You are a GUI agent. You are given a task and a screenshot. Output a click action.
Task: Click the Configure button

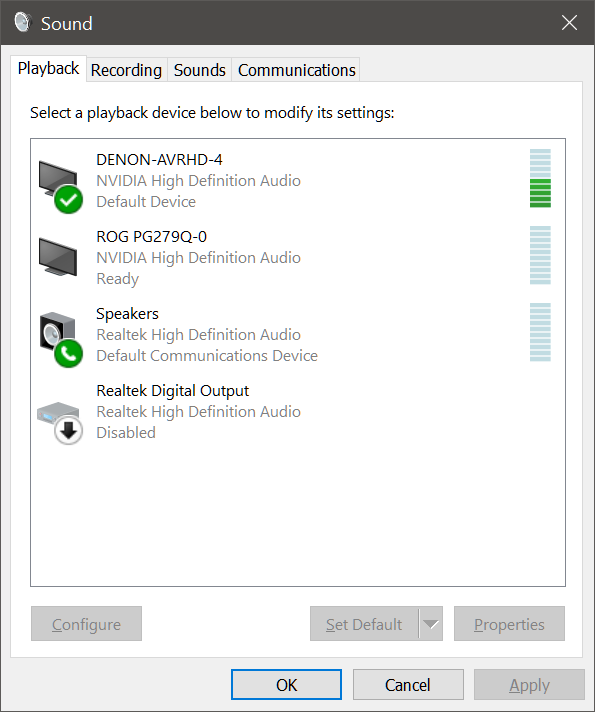tap(86, 624)
